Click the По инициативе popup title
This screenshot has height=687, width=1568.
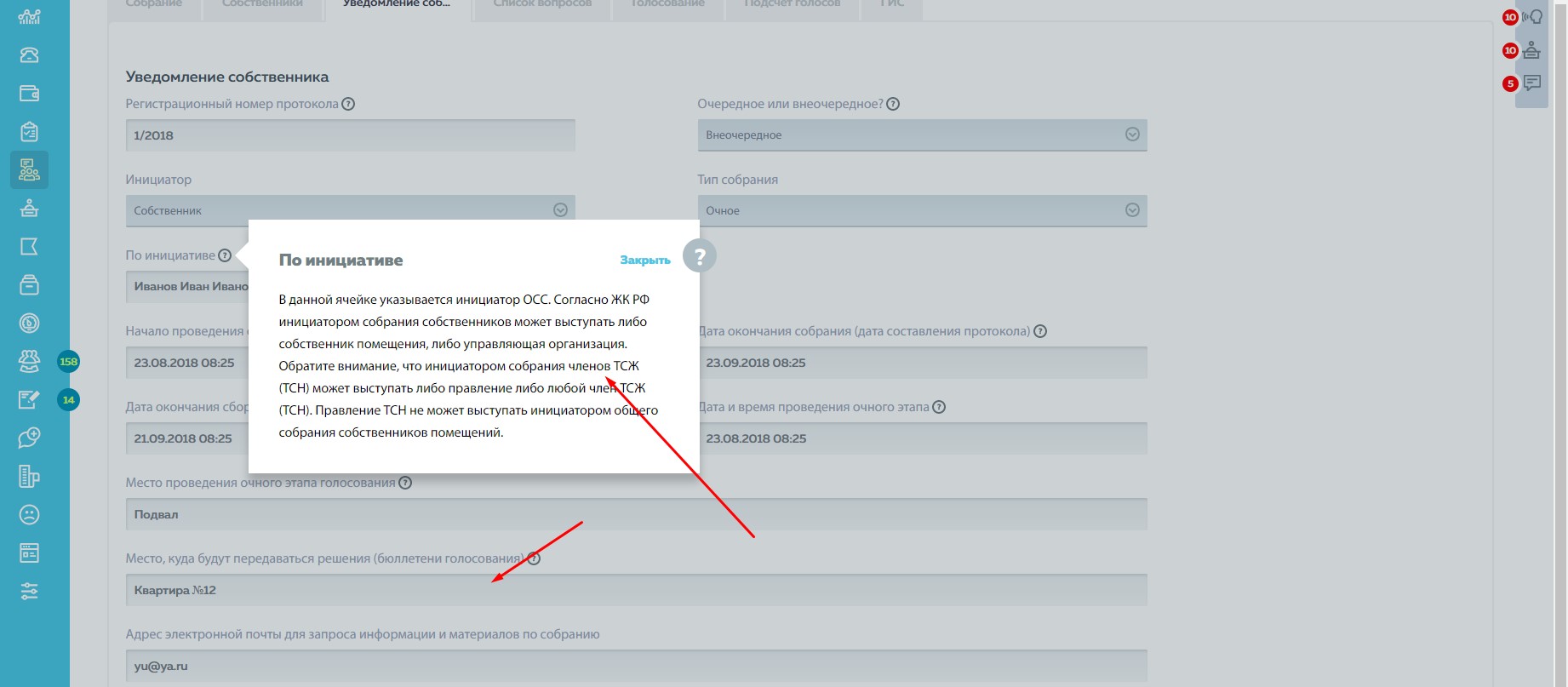click(341, 260)
